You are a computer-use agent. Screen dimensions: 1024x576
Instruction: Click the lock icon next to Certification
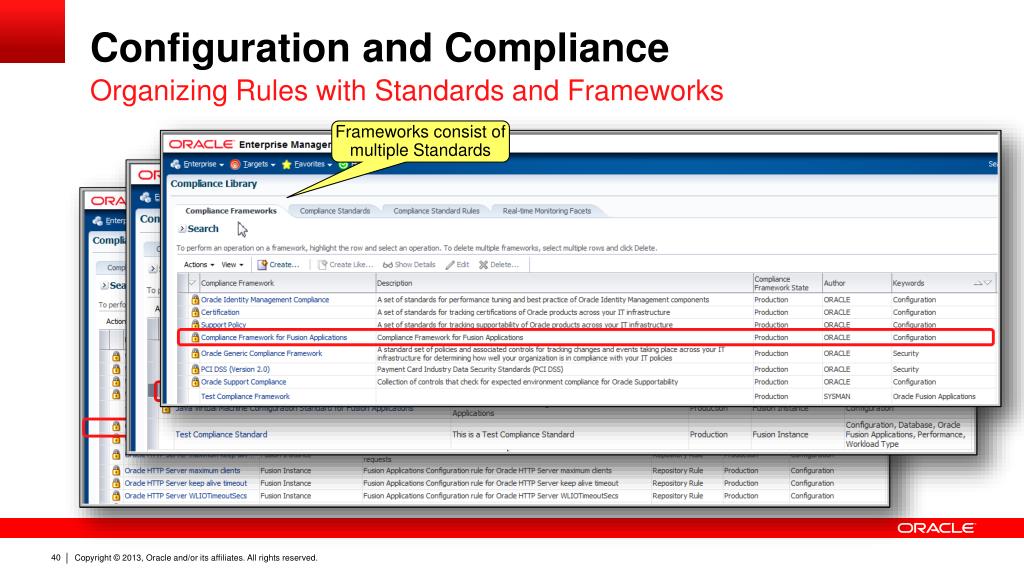point(195,312)
